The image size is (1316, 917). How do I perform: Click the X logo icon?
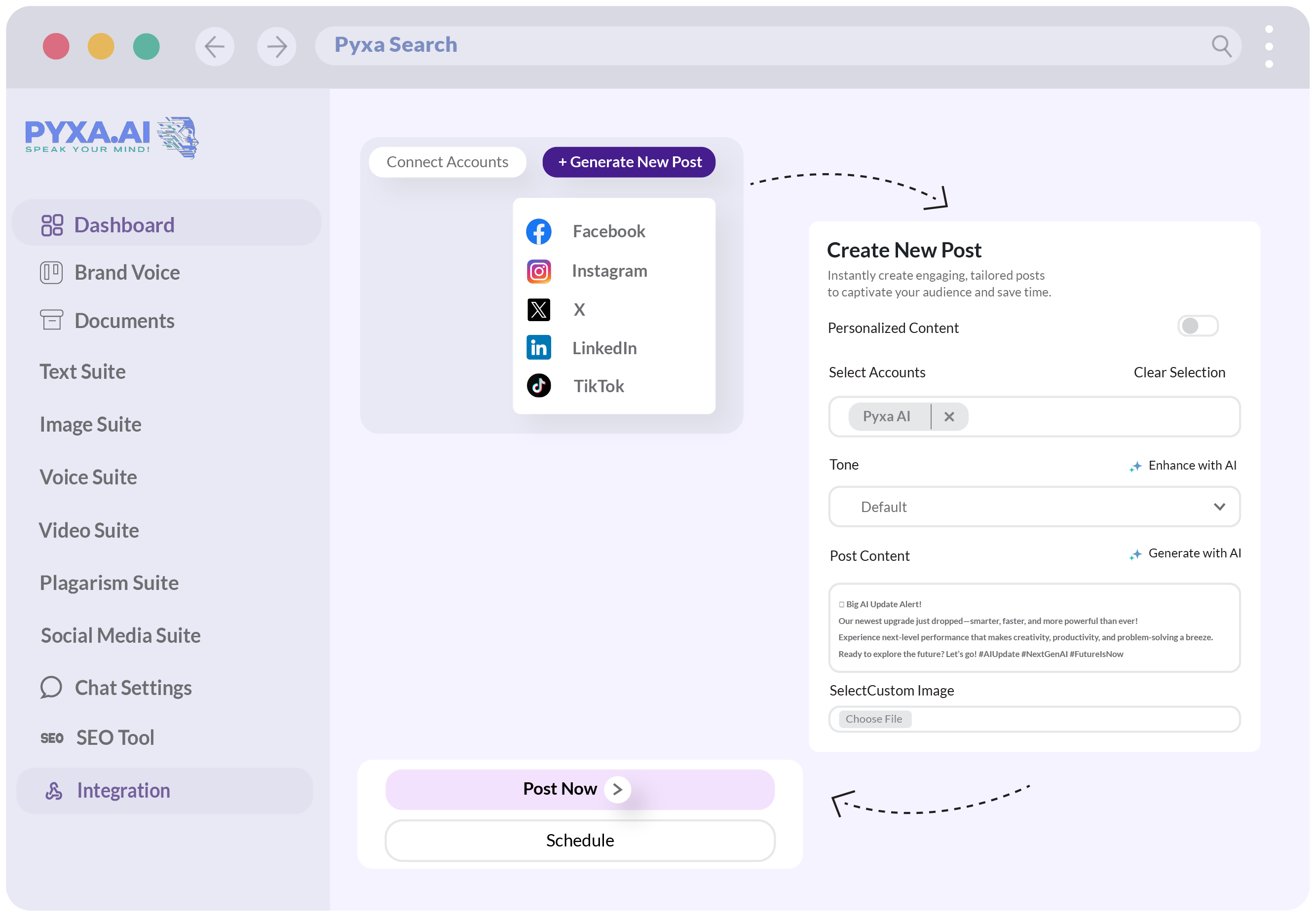pyautogui.click(x=539, y=309)
